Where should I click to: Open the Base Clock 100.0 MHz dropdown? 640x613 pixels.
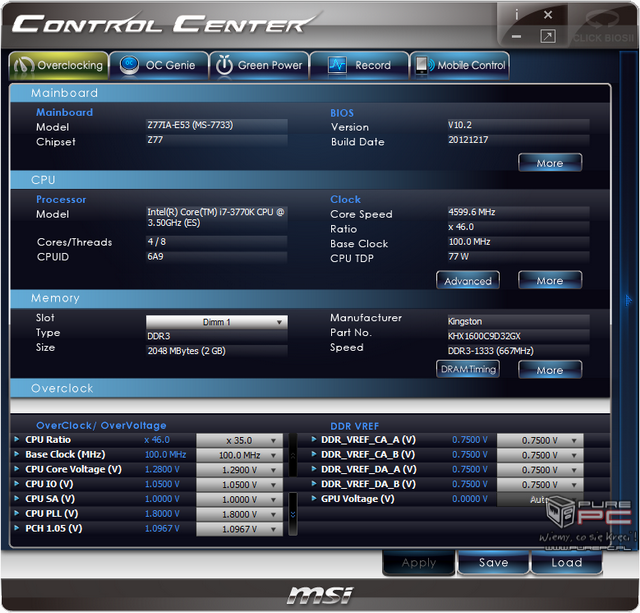pyautogui.click(x=239, y=455)
